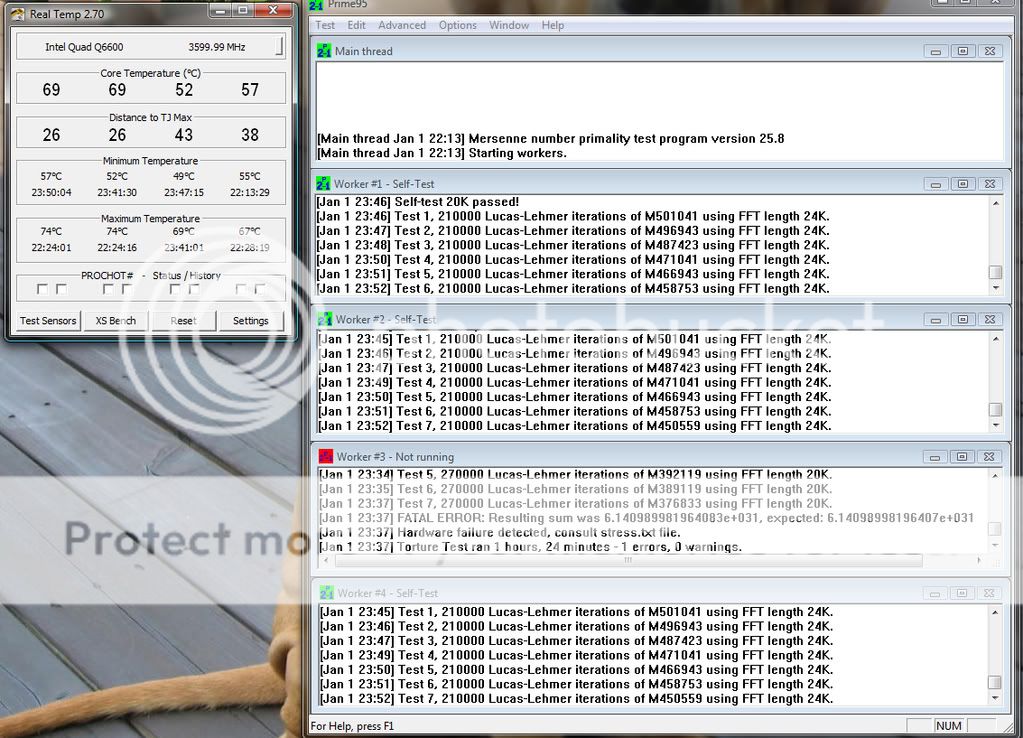Click the Worker #1 window icon
Screen dimensions: 1023x738
point(323,184)
